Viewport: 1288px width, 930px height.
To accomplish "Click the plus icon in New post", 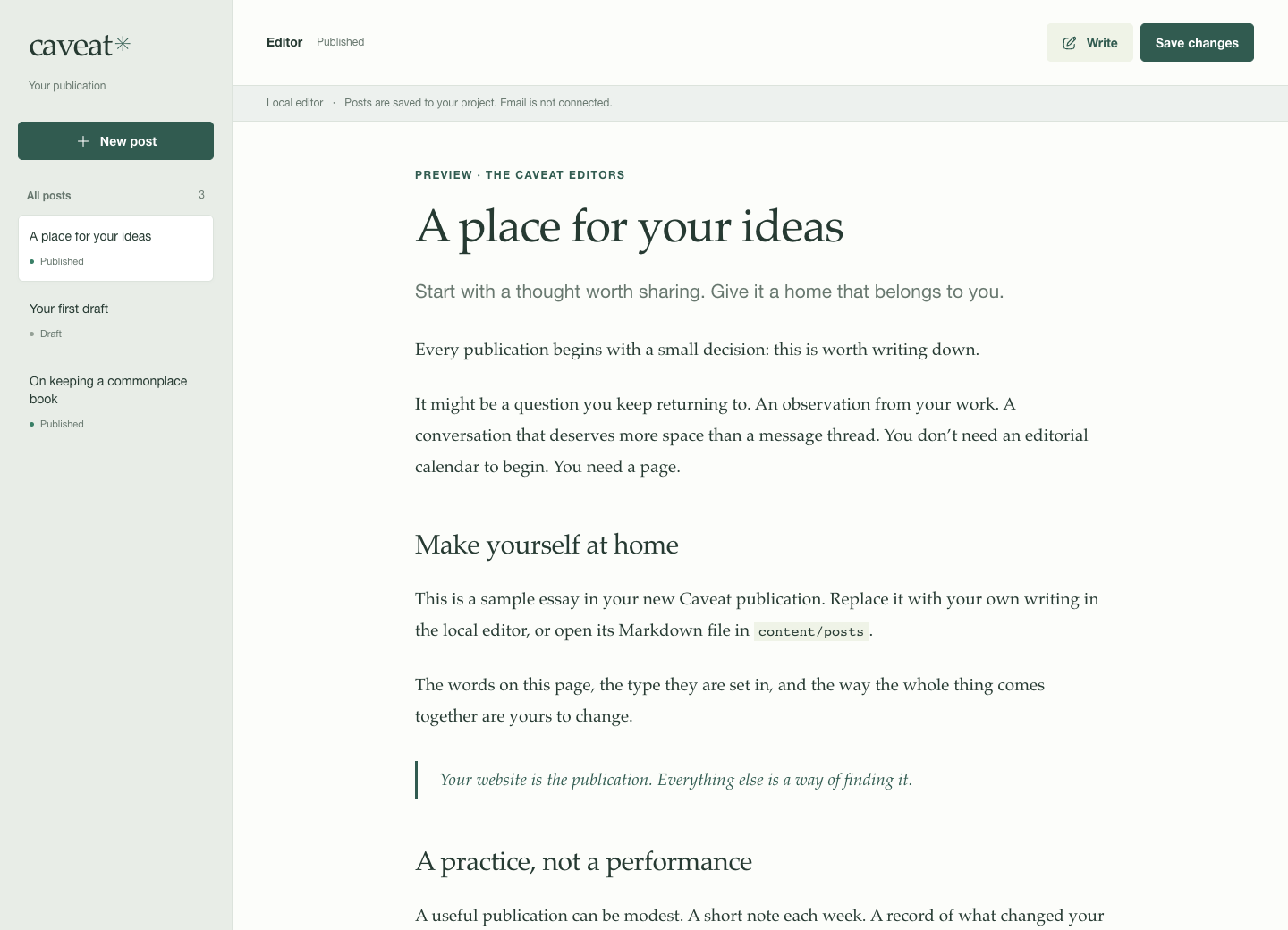I will click(83, 141).
